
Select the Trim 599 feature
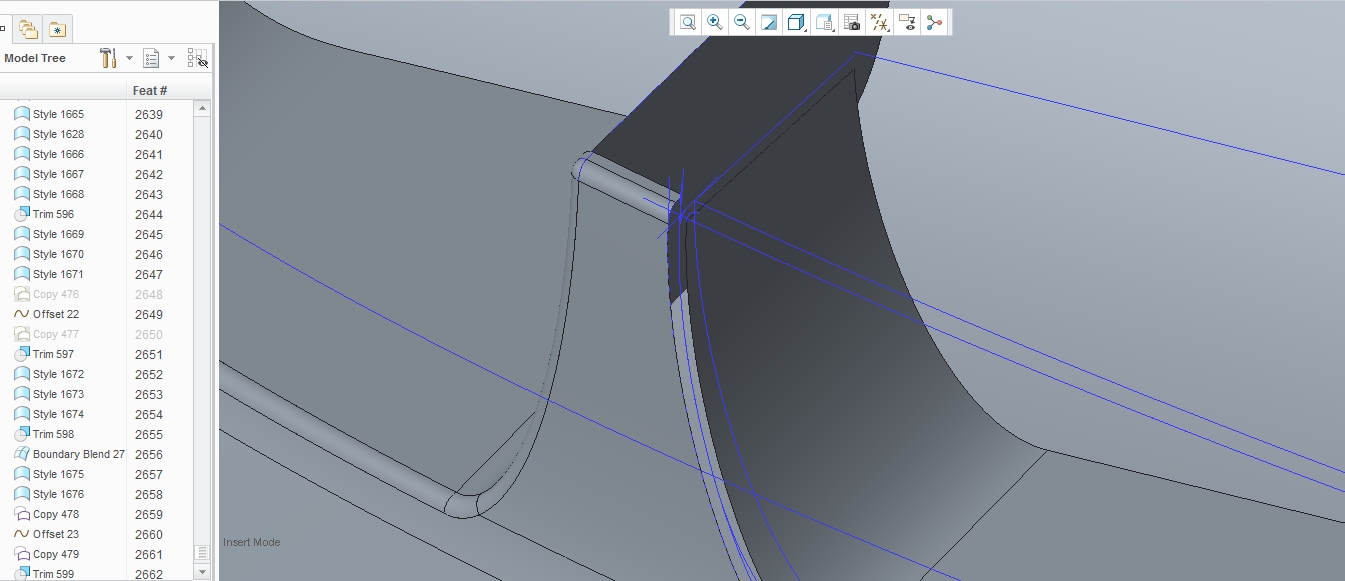coord(53,574)
